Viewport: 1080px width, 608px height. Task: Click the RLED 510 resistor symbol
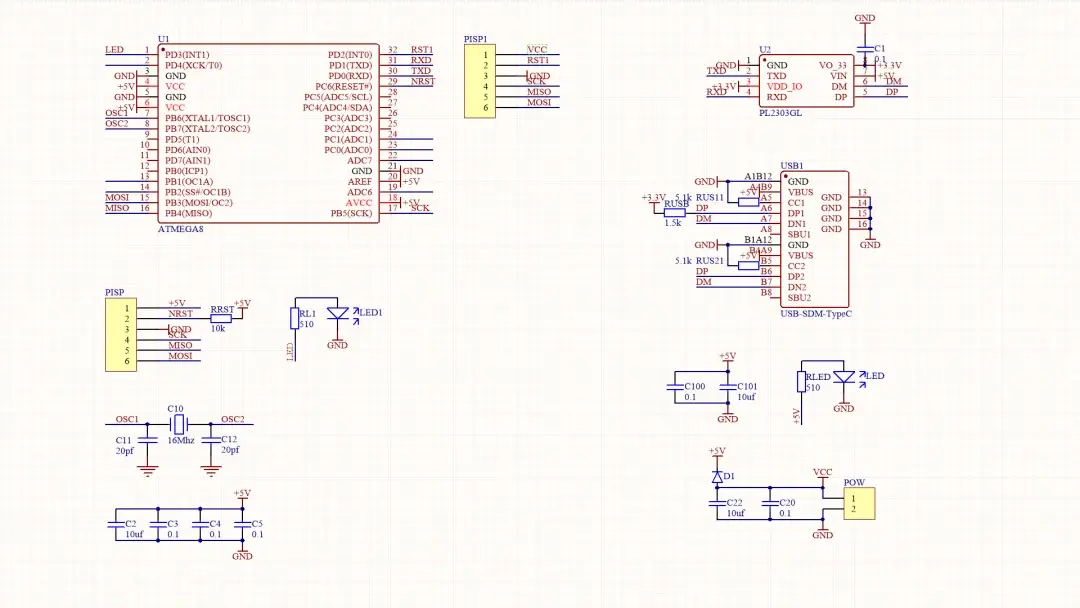[x=802, y=381]
